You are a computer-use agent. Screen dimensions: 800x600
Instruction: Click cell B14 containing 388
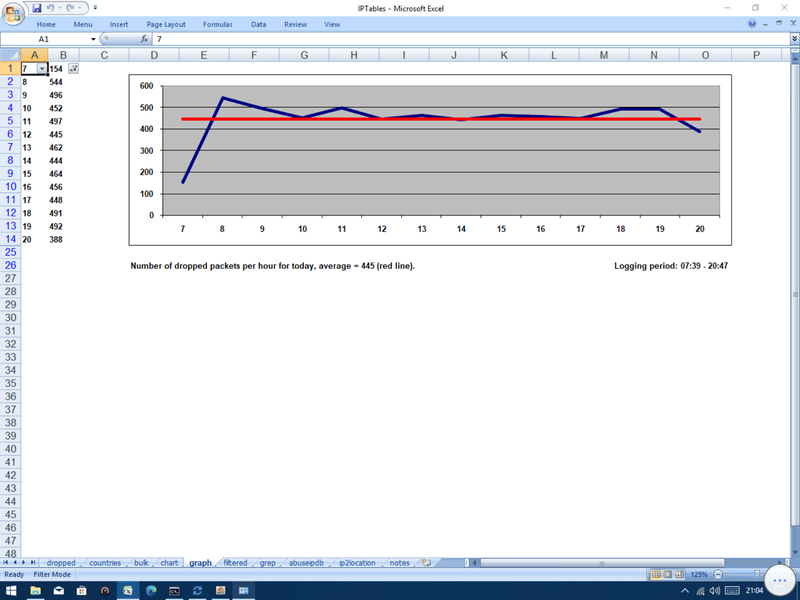click(x=63, y=239)
